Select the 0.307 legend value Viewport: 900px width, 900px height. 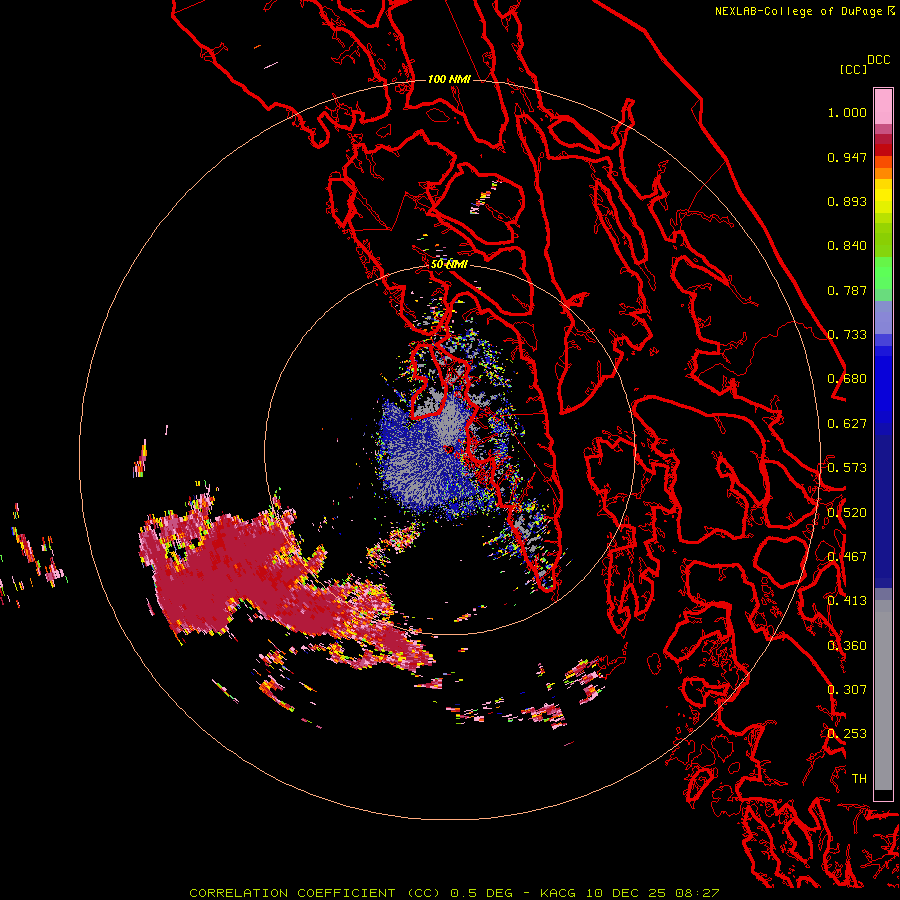click(847, 690)
